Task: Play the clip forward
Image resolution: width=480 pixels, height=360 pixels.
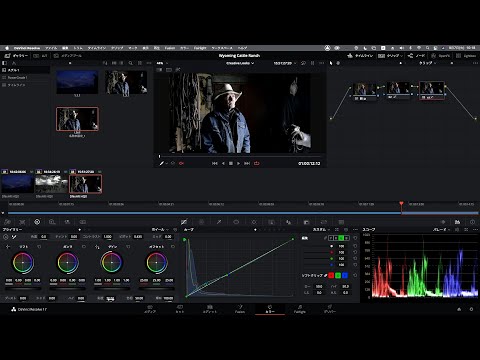Action: [238, 163]
